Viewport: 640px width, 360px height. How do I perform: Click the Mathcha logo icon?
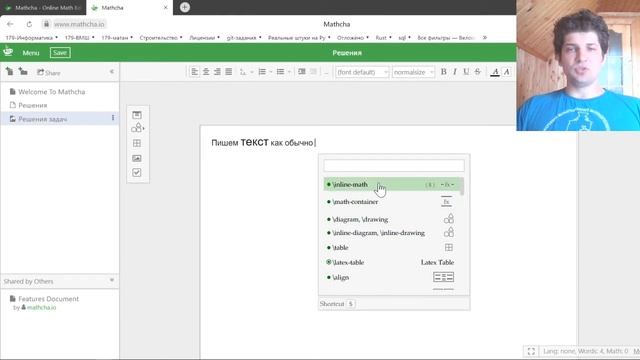[x=8, y=52]
